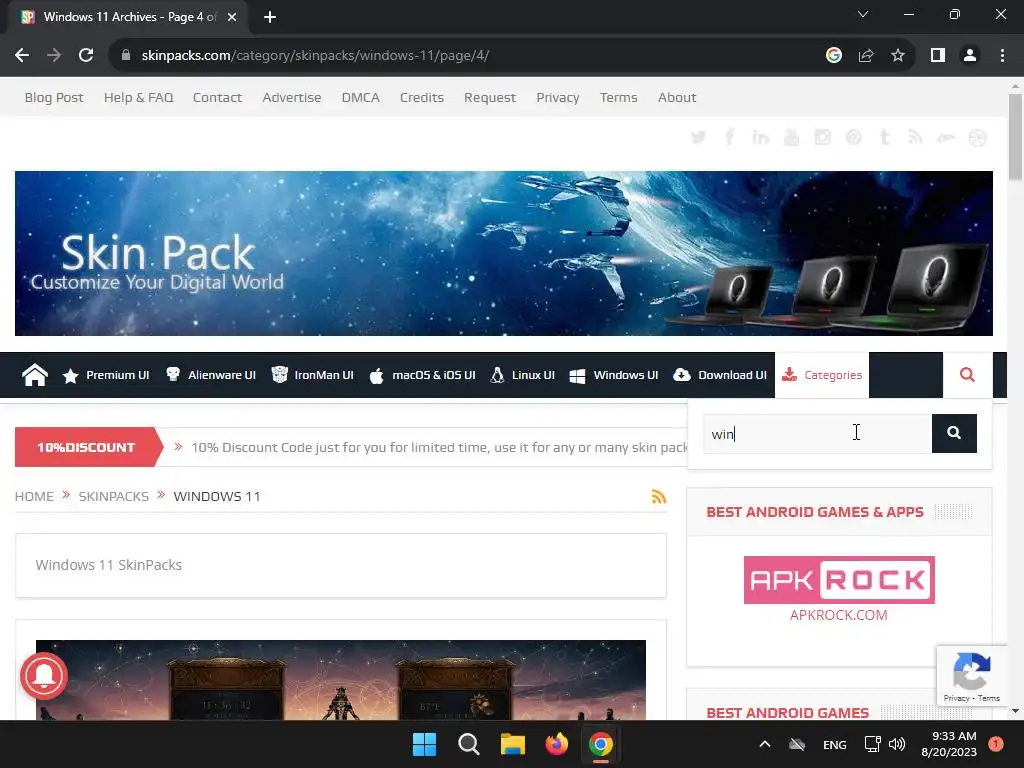Click the Skin Pack banner image
Screen dimensions: 1024x768
[504, 253]
